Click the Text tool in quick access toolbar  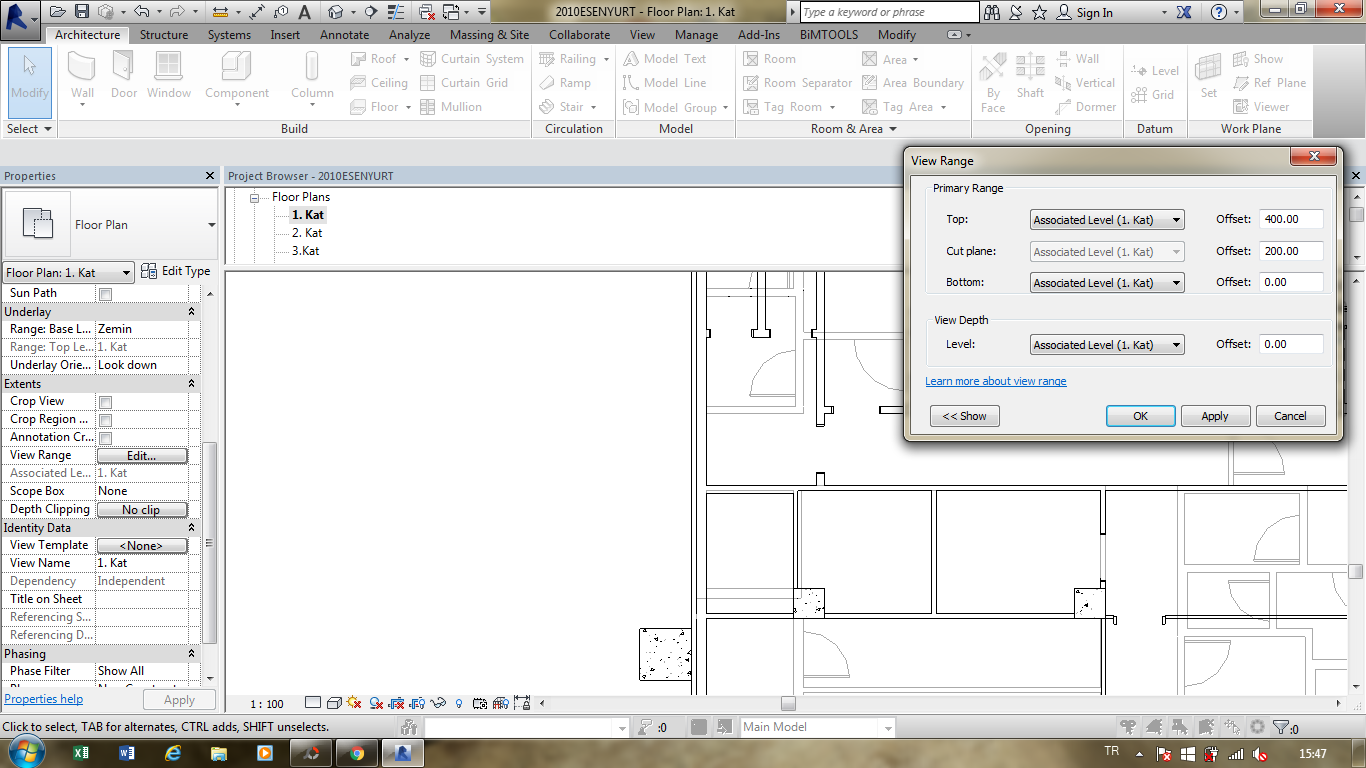(304, 12)
